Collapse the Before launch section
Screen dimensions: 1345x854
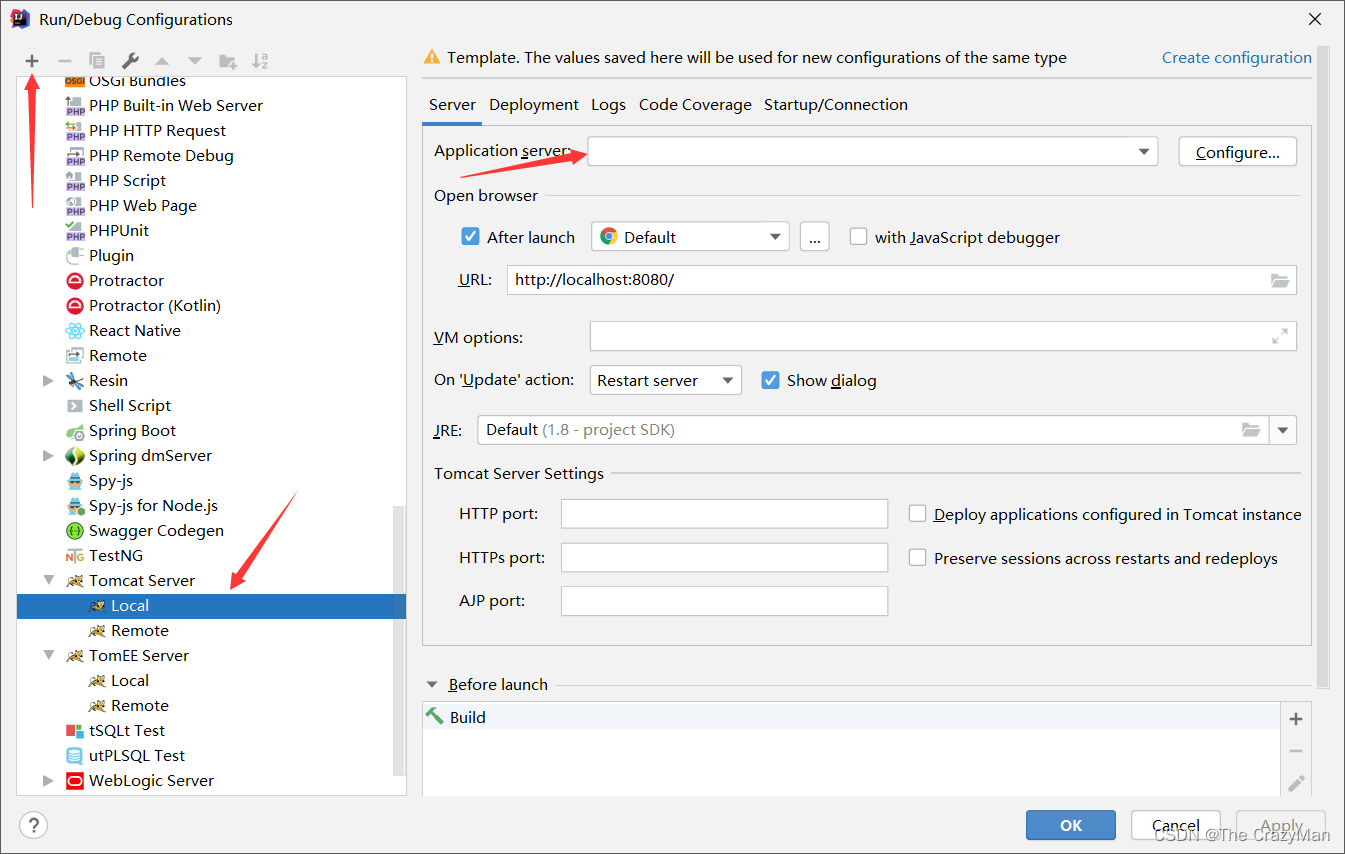432,685
